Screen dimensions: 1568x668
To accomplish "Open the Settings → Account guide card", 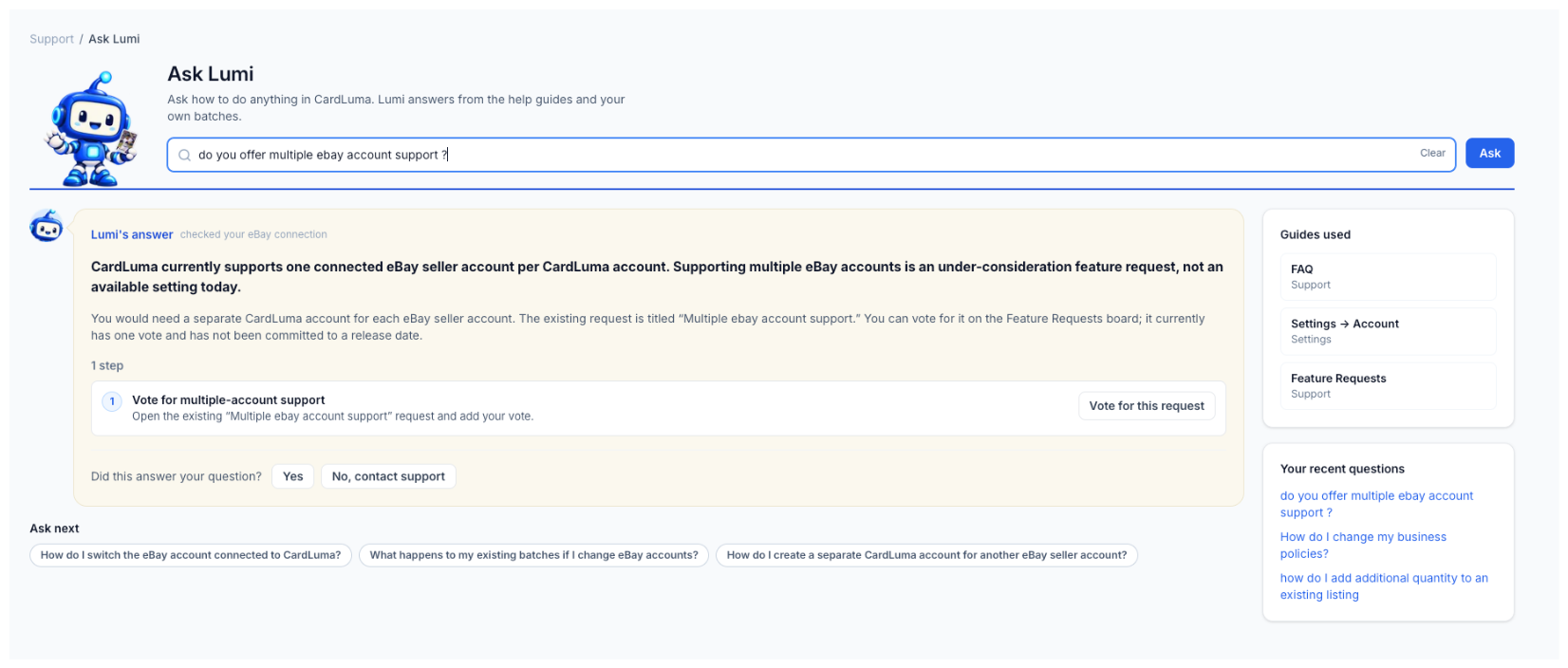I will [1388, 331].
